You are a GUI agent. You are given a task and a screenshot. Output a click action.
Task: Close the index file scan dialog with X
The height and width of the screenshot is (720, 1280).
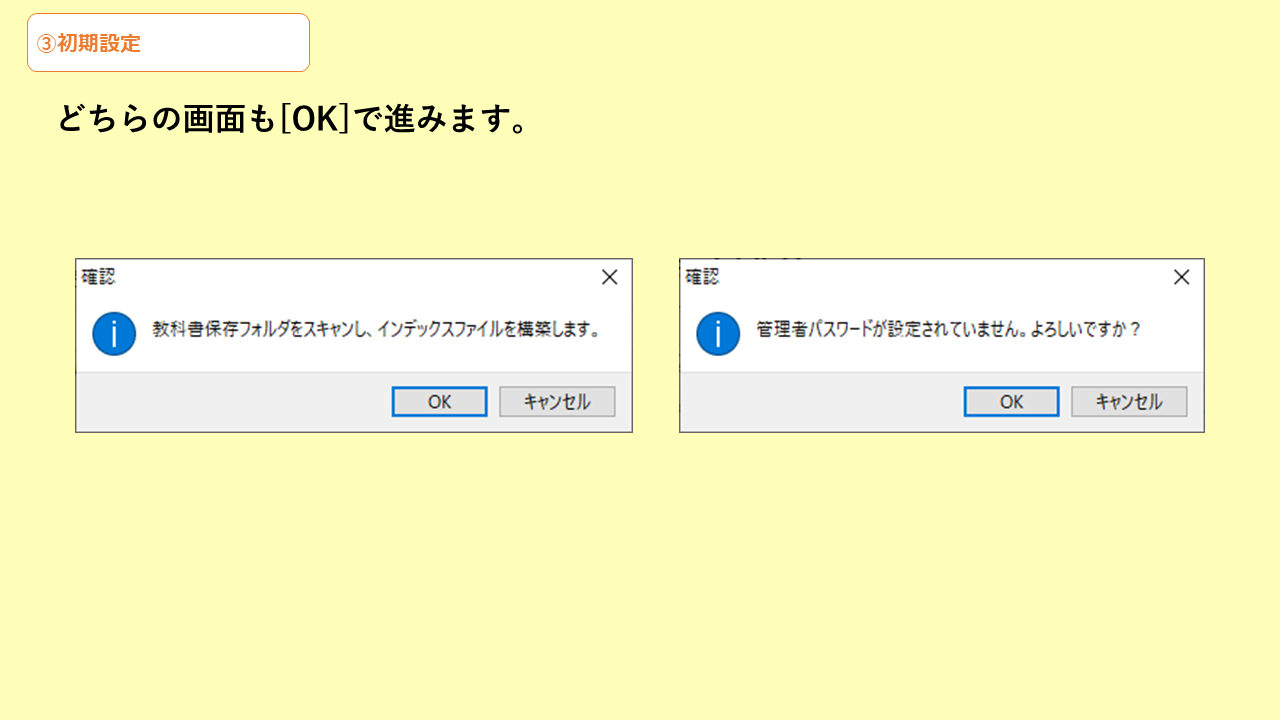[609, 278]
